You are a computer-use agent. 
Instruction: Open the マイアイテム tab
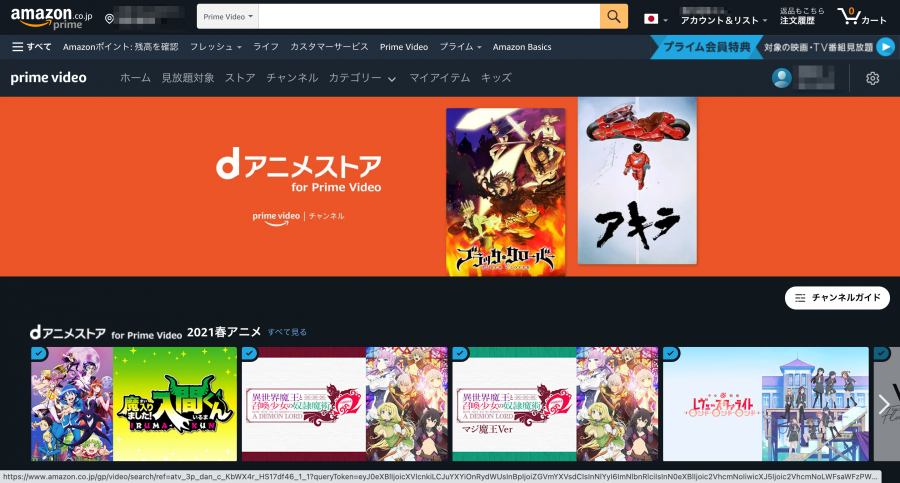coord(440,78)
